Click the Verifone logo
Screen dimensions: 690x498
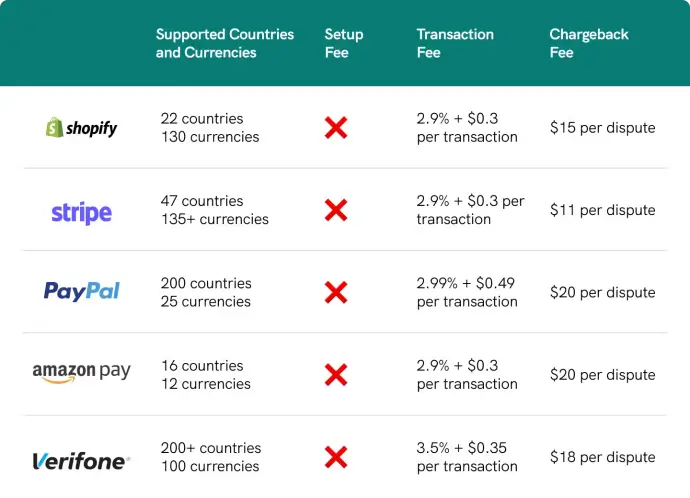[81, 461]
